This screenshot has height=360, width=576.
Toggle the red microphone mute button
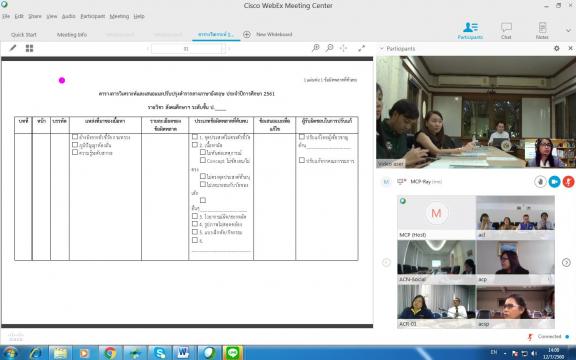tap(568, 182)
